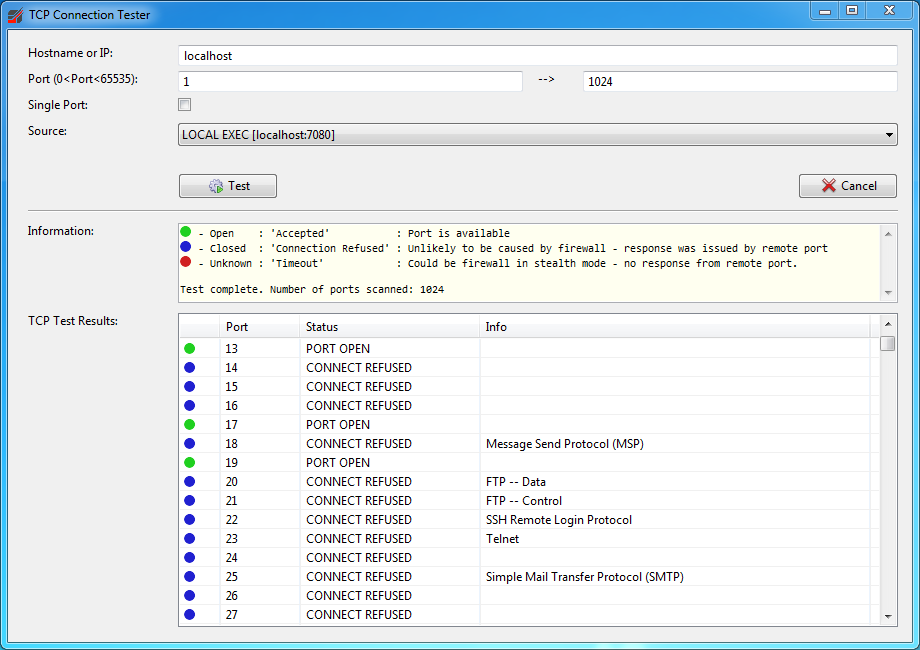Click the green status dot for port 17
Screen dimensions: 920x650
pyautogui.click(x=189, y=425)
